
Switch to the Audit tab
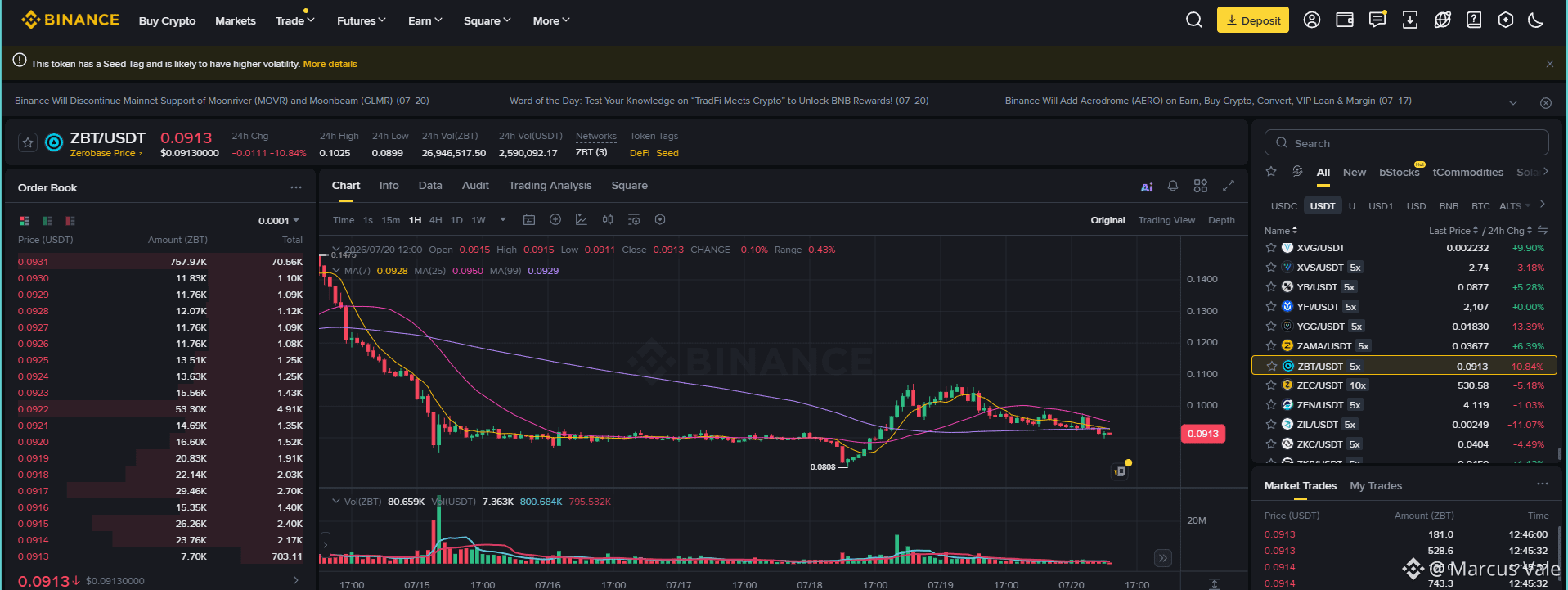pos(475,186)
